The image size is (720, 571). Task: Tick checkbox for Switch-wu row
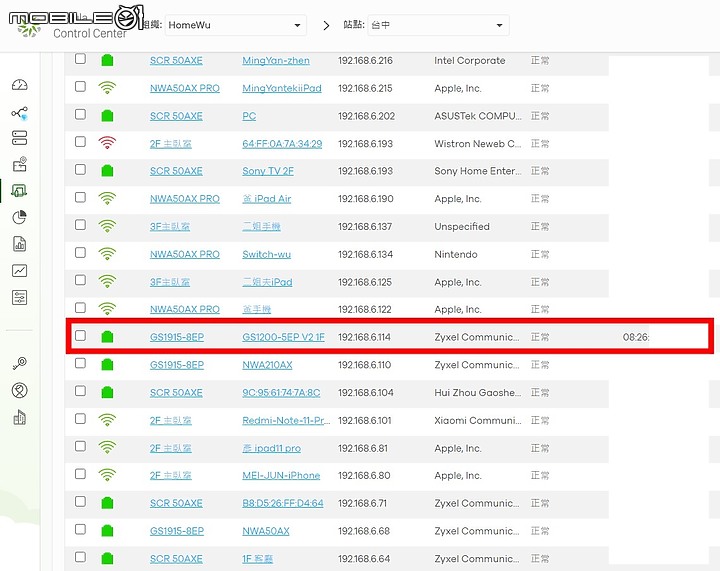[x=80, y=252]
